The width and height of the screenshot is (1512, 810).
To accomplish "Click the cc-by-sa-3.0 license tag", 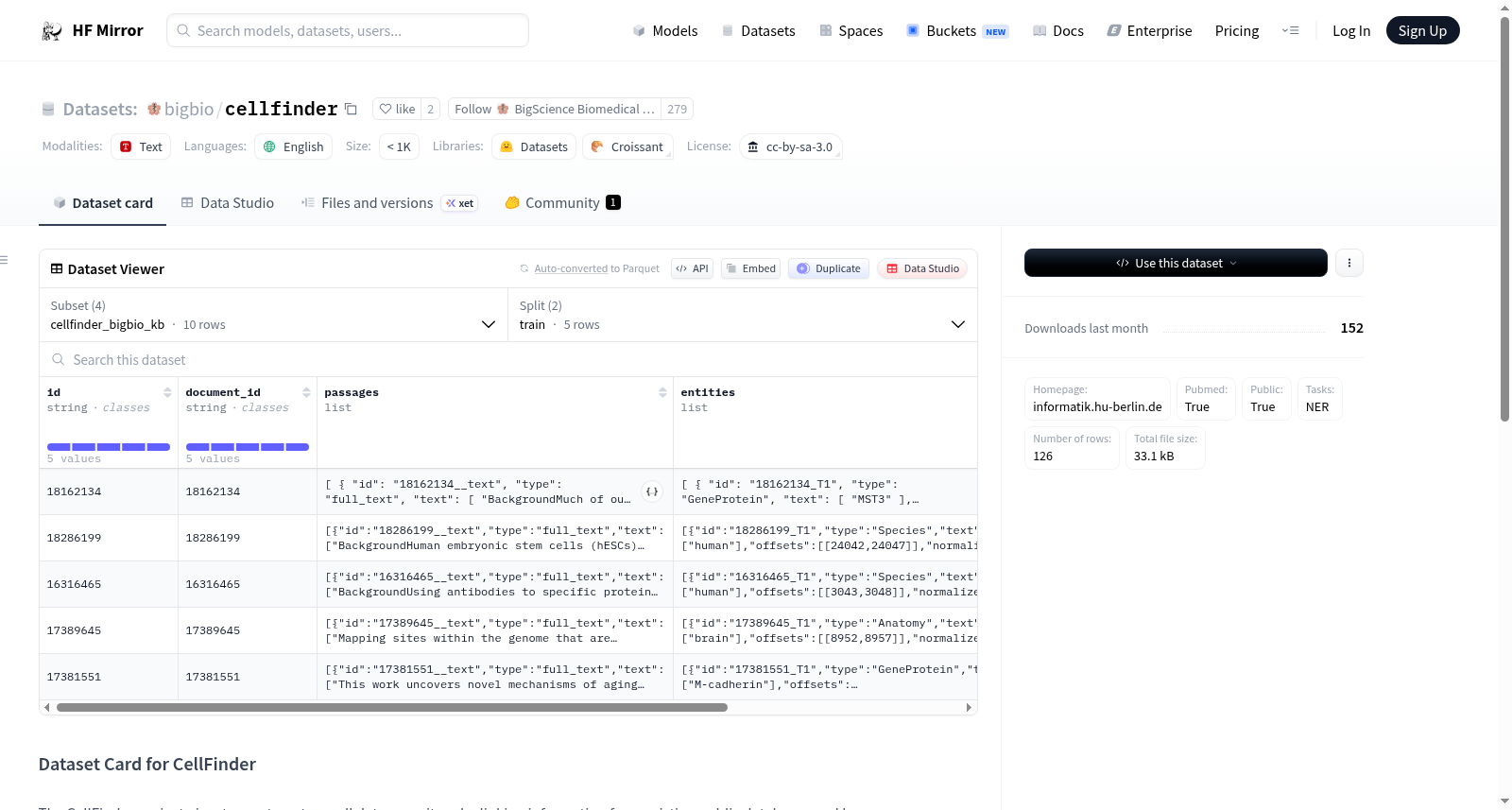I will (790, 146).
